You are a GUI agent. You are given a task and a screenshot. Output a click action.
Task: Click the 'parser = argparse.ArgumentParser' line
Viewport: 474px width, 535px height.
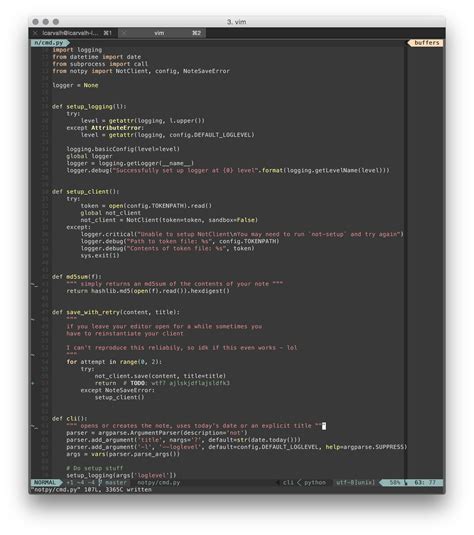pyautogui.click(x=157, y=433)
